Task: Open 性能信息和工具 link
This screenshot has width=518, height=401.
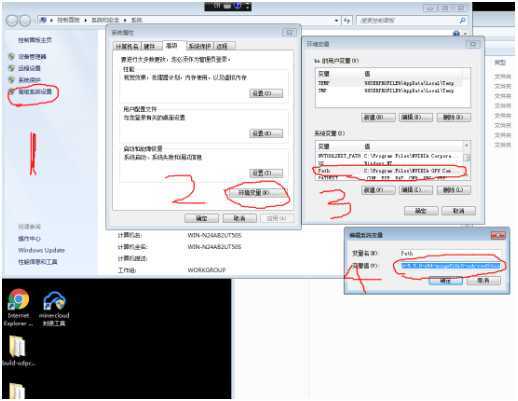Action: coord(38,262)
